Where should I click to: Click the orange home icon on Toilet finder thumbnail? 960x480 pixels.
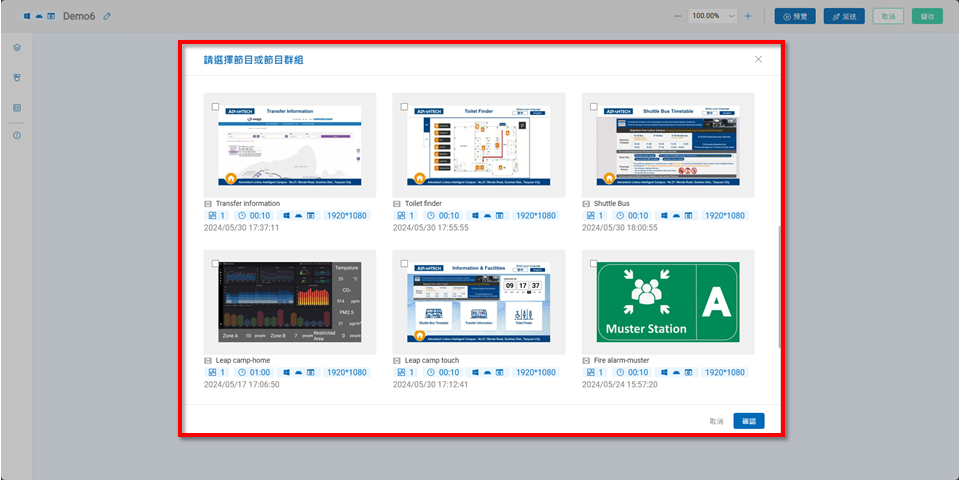coord(420,179)
